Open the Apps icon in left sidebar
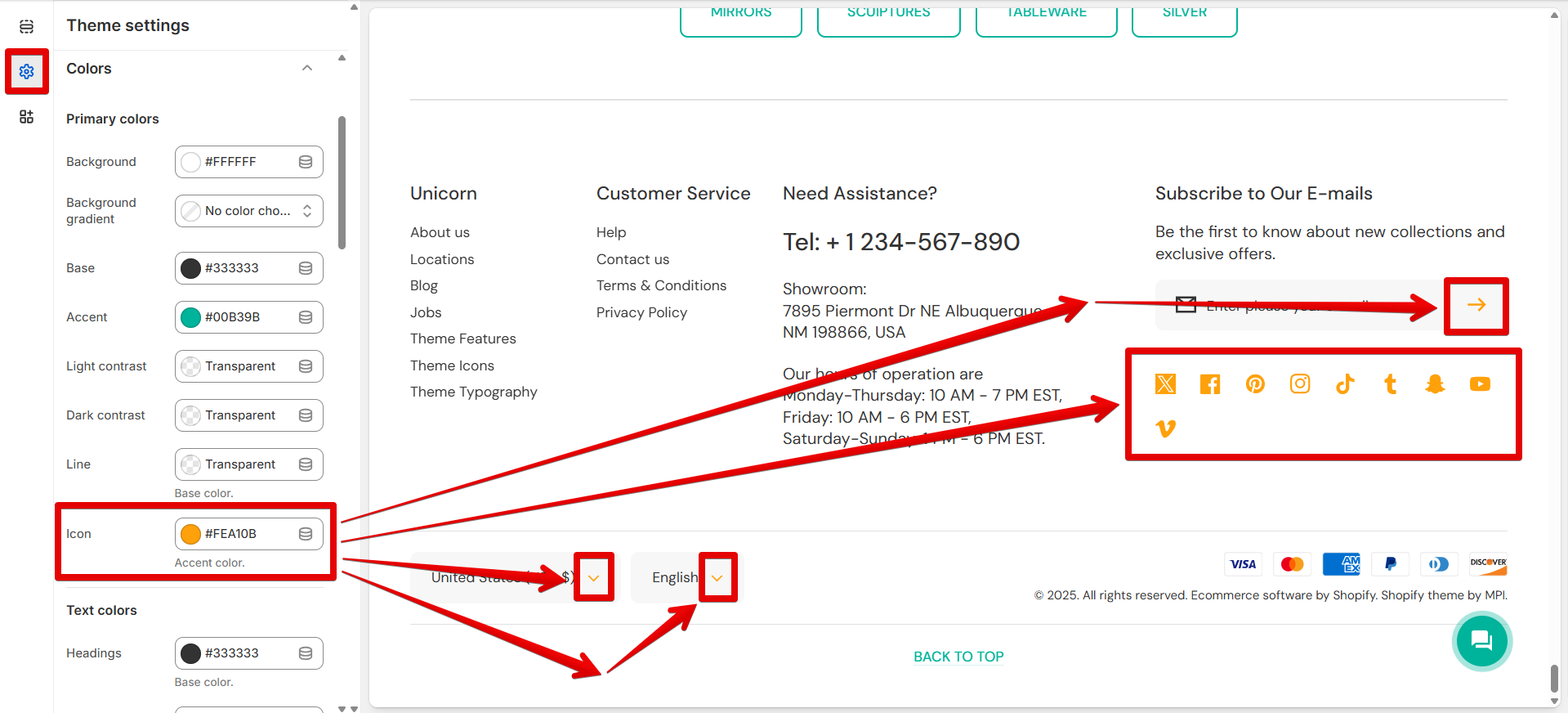Screen dimensions: 1568x713 [x=26, y=117]
